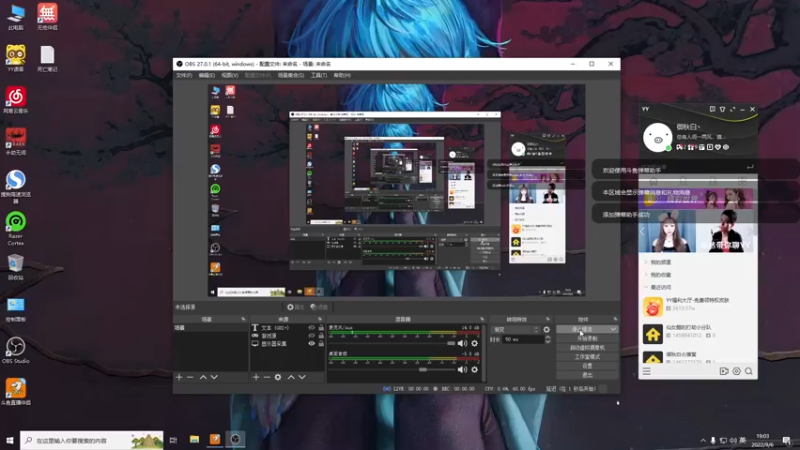Image resolution: width=800 pixels, height=450 pixels.
Task: Expand second collapsed YY favorites group
Action: (646, 274)
